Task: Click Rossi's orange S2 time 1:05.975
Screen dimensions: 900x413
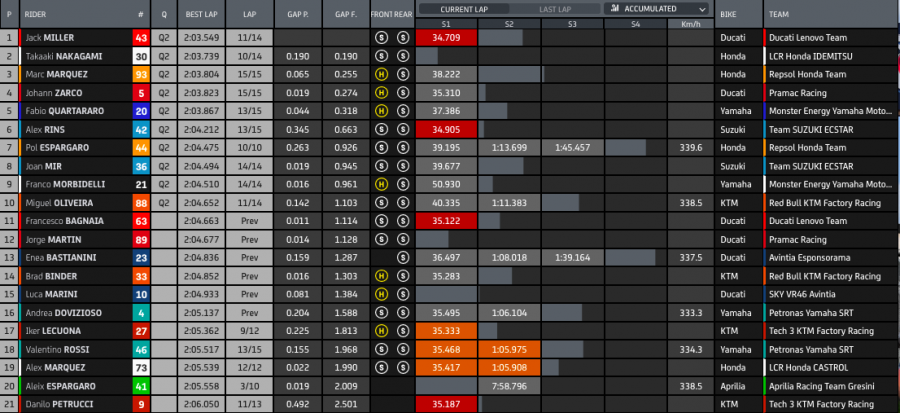Action: [x=510, y=350]
